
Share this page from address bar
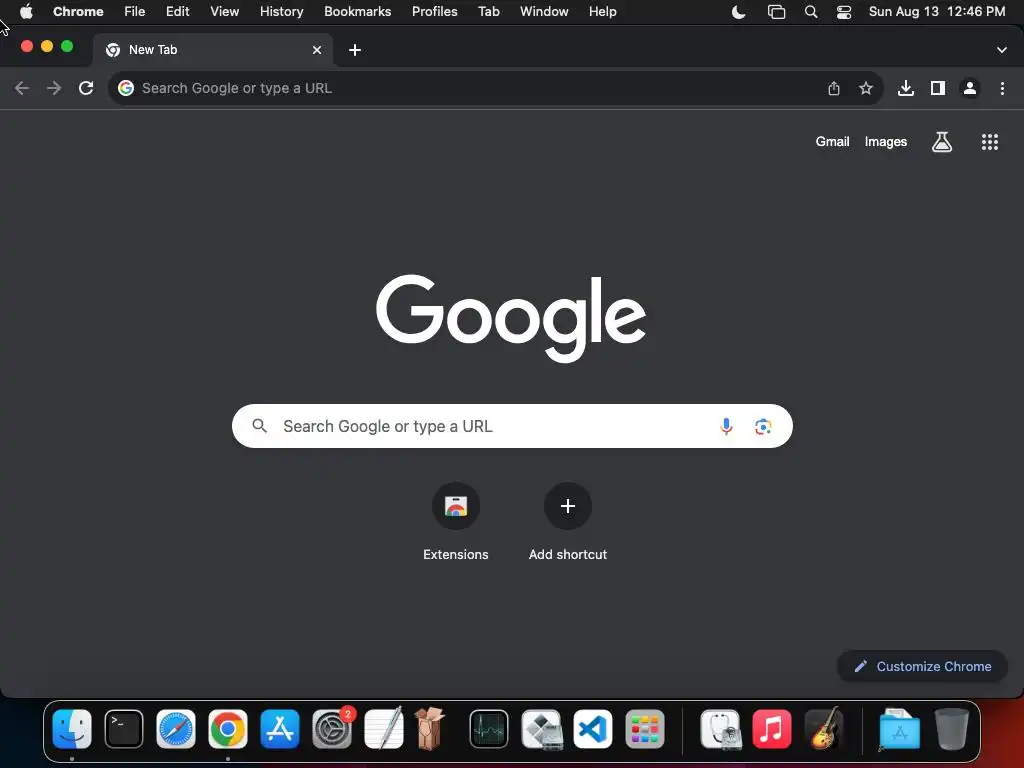(x=834, y=88)
